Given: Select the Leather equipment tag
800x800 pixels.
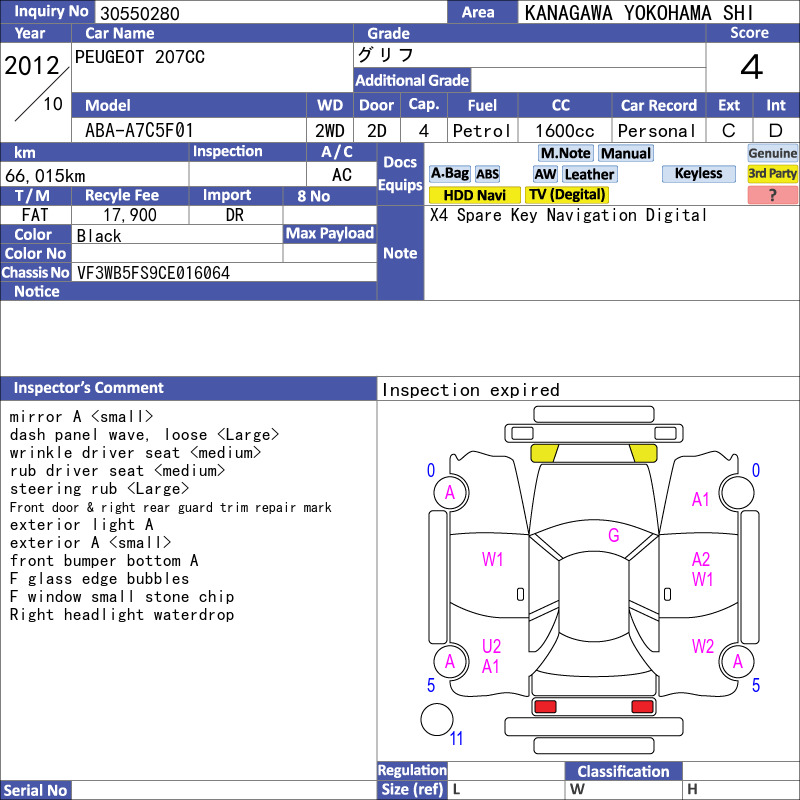Looking at the screenshot, I should (589, 174).
